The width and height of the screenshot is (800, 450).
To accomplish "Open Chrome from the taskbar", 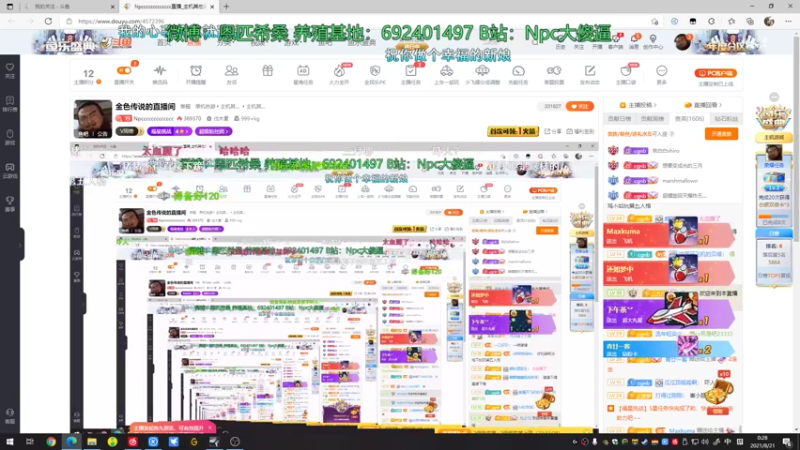I will pos(51,442).
